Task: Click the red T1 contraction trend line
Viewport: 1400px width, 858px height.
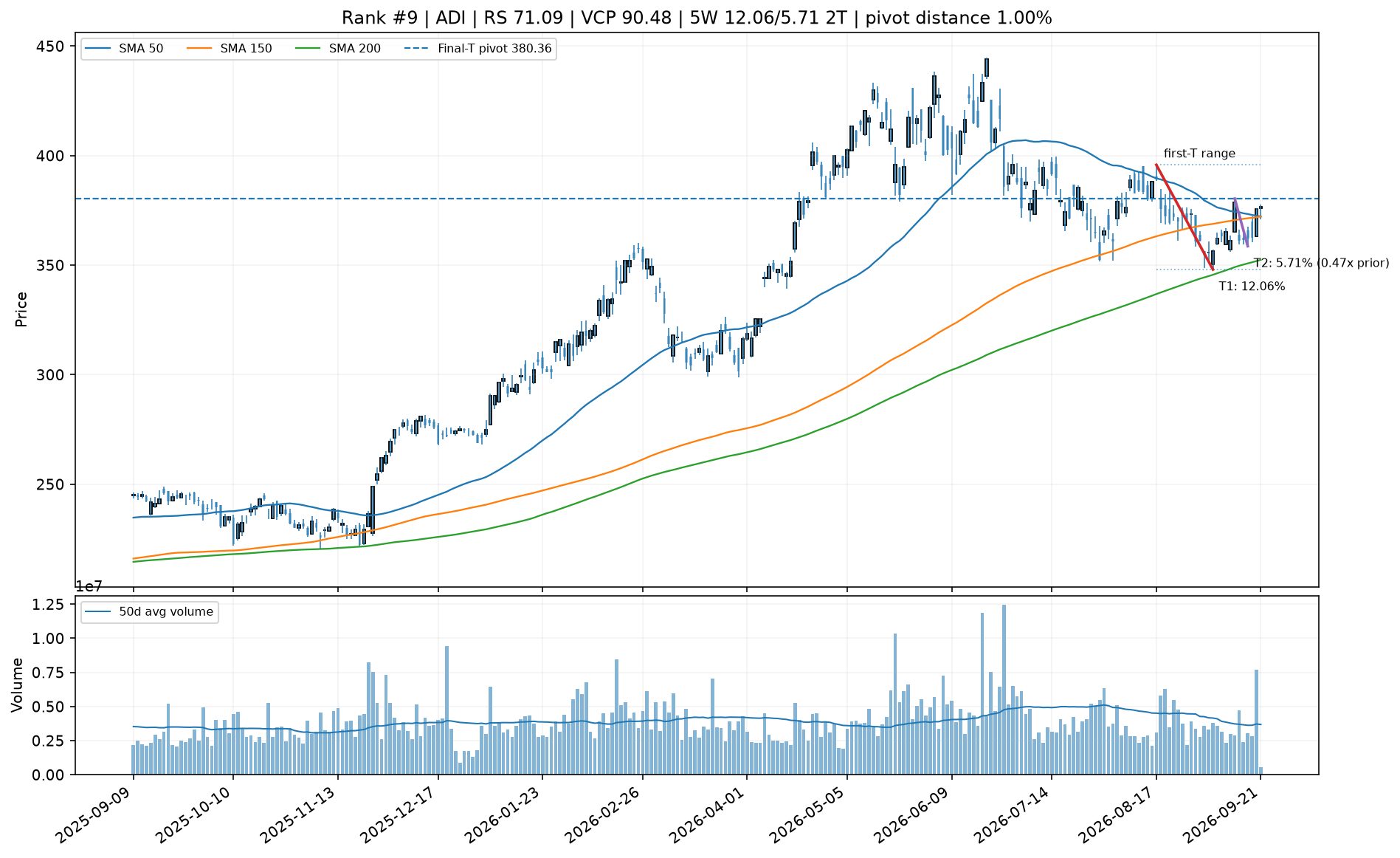Action: [x=1185, y=217]
